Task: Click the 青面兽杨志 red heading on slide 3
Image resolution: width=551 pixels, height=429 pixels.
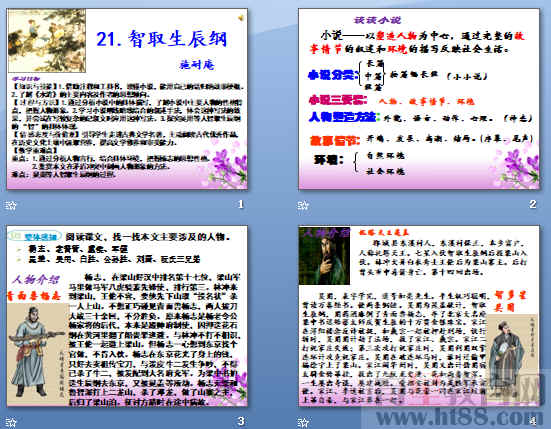Action: click(x=34, y=296)
